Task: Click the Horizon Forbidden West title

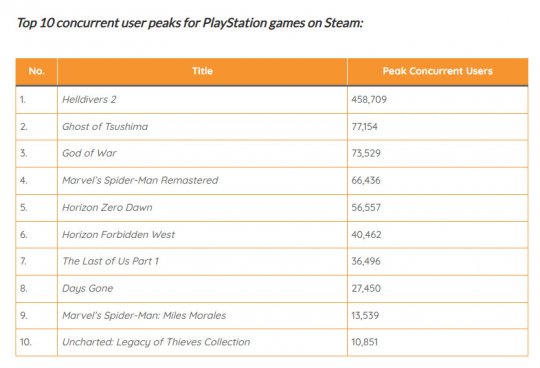Action: pos(118,235)
